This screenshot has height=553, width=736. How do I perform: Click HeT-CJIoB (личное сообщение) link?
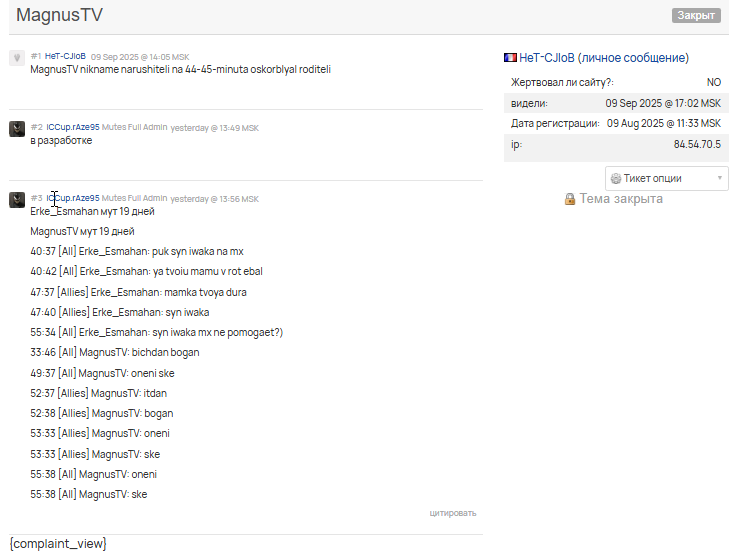pyautogui.click(x=604, y=58)
